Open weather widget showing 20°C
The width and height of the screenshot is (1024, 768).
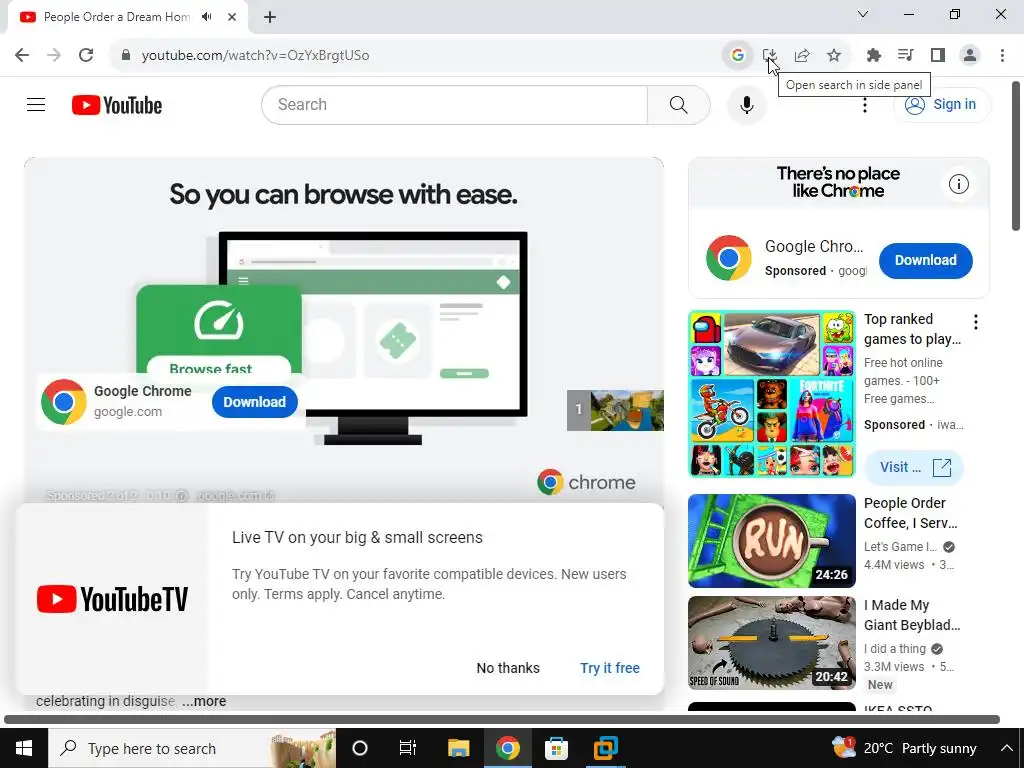pyautogui.click(x=905, y=748)
